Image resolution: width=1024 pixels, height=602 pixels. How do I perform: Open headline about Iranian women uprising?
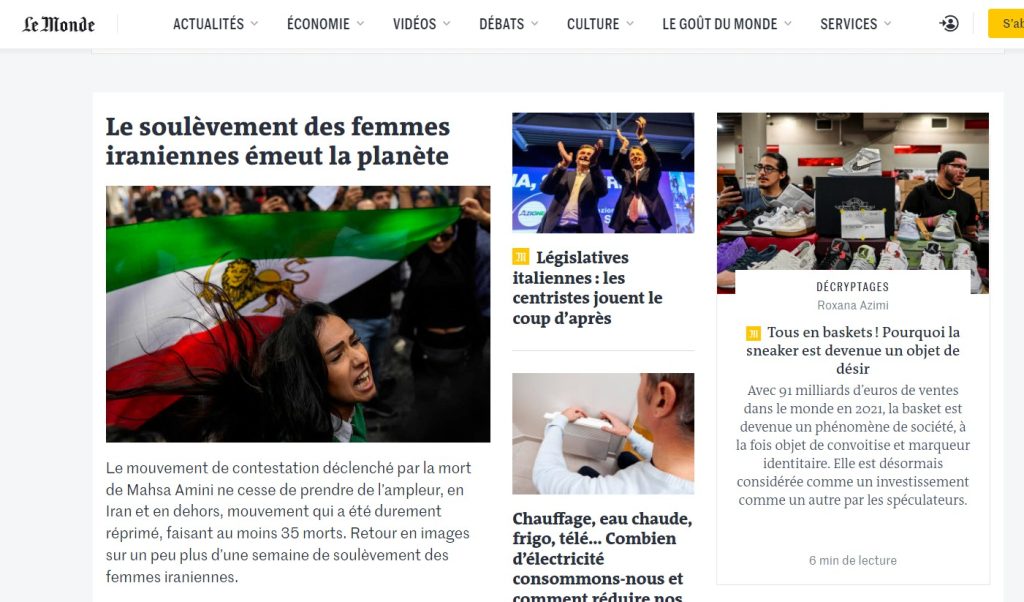(278, 141)
